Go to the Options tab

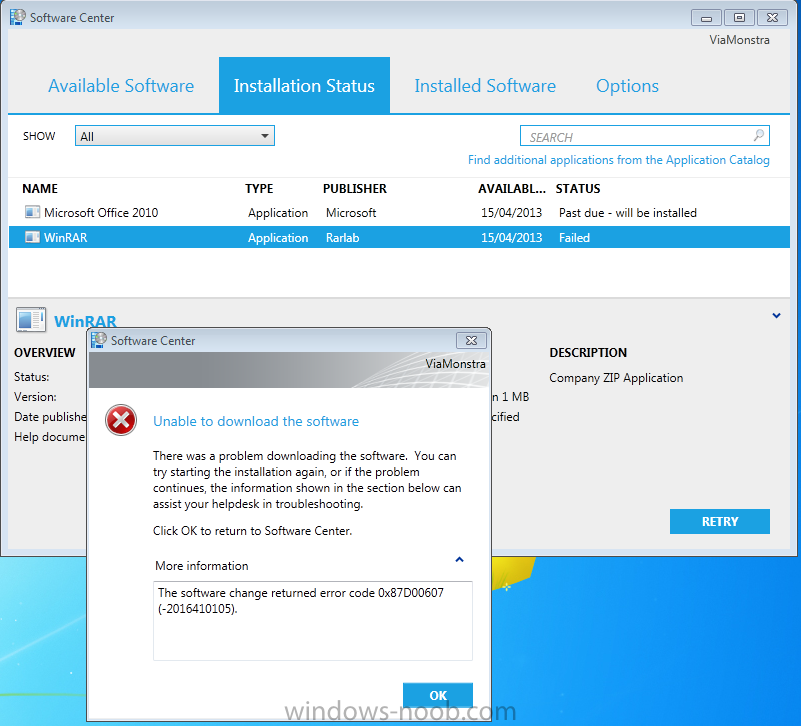pyautogui.click(x=627, y=86)
